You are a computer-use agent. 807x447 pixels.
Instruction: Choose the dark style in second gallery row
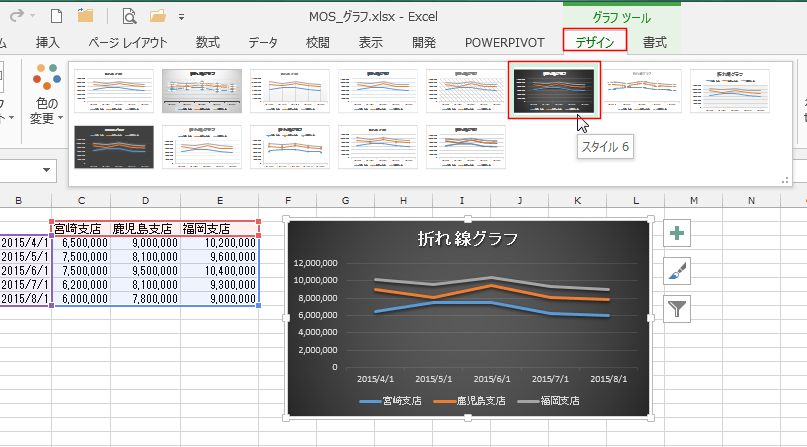114,147
